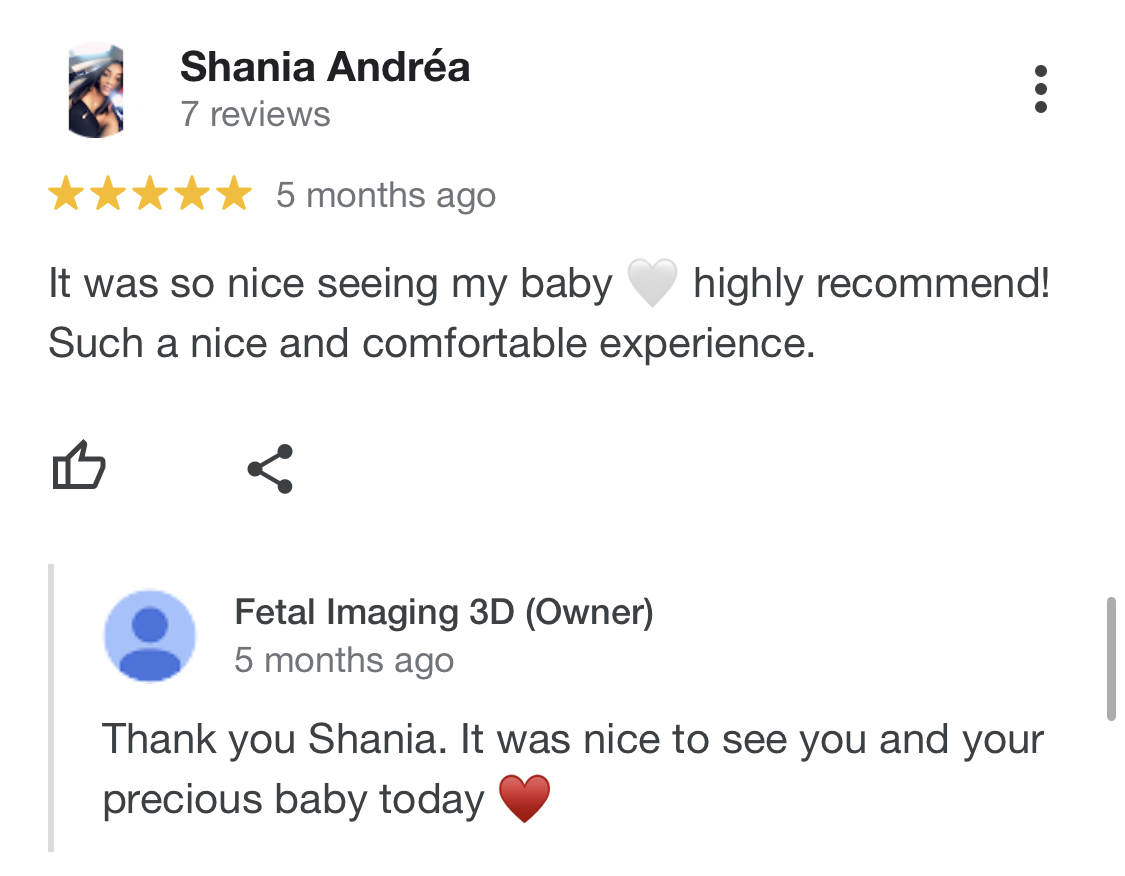Viewport: 1125px width, 876px height.
Task: Open Shania Andréa's reviewer name link
Action: (325, 68)
